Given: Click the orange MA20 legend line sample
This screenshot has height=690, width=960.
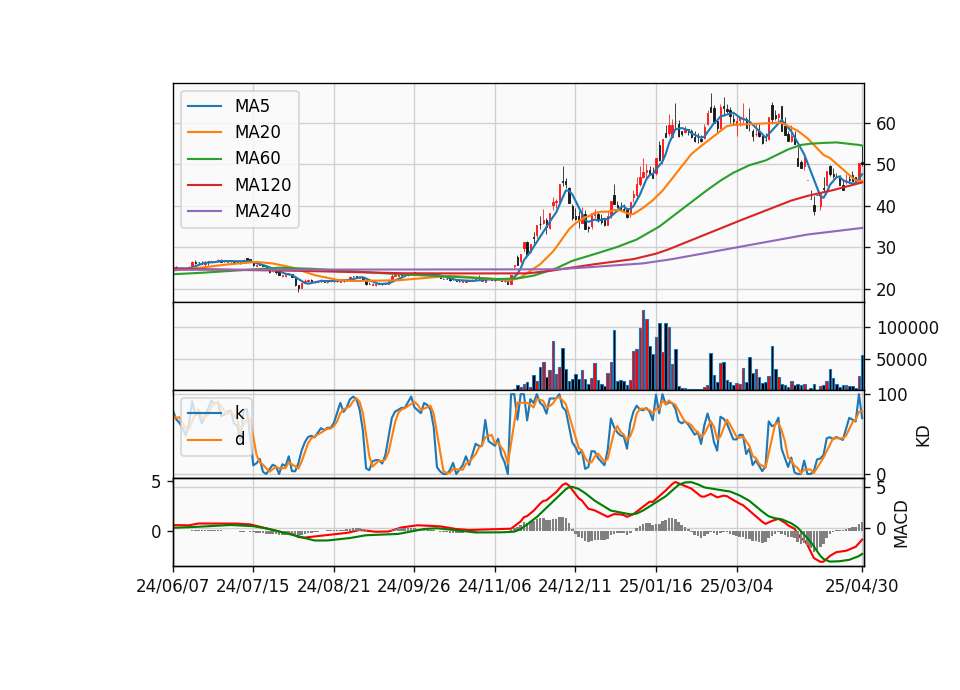Looking at the screenshot, I should click(204, 132).
